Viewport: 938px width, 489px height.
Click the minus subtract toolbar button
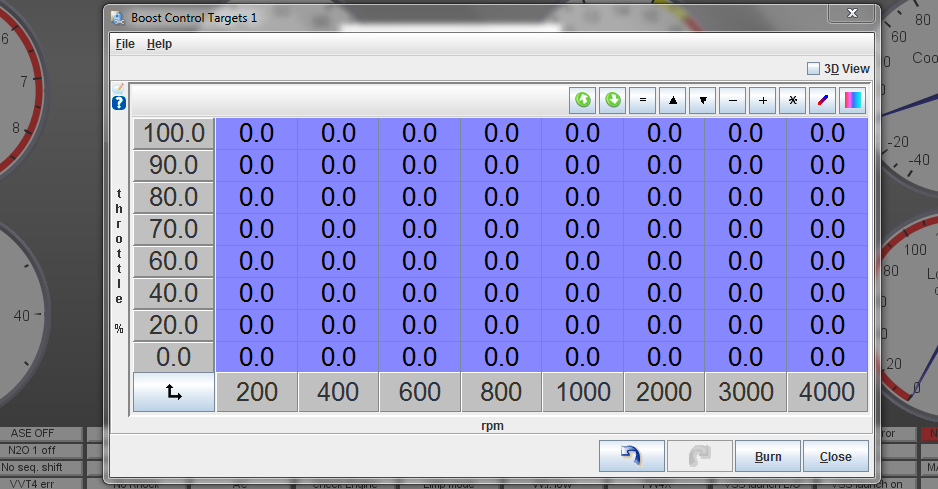[733, 100]
